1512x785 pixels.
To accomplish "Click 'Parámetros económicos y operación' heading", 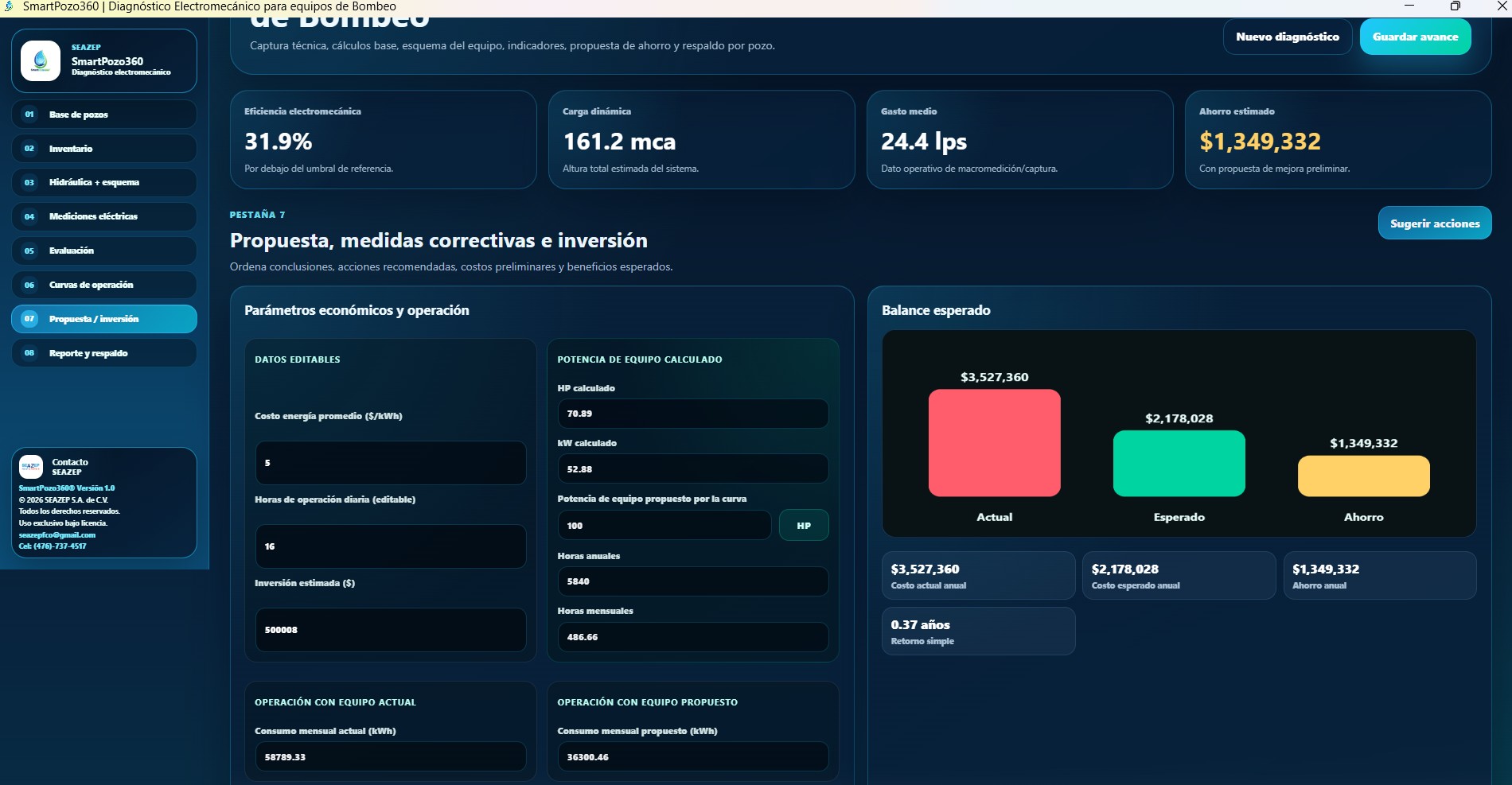I will point(357,310).
